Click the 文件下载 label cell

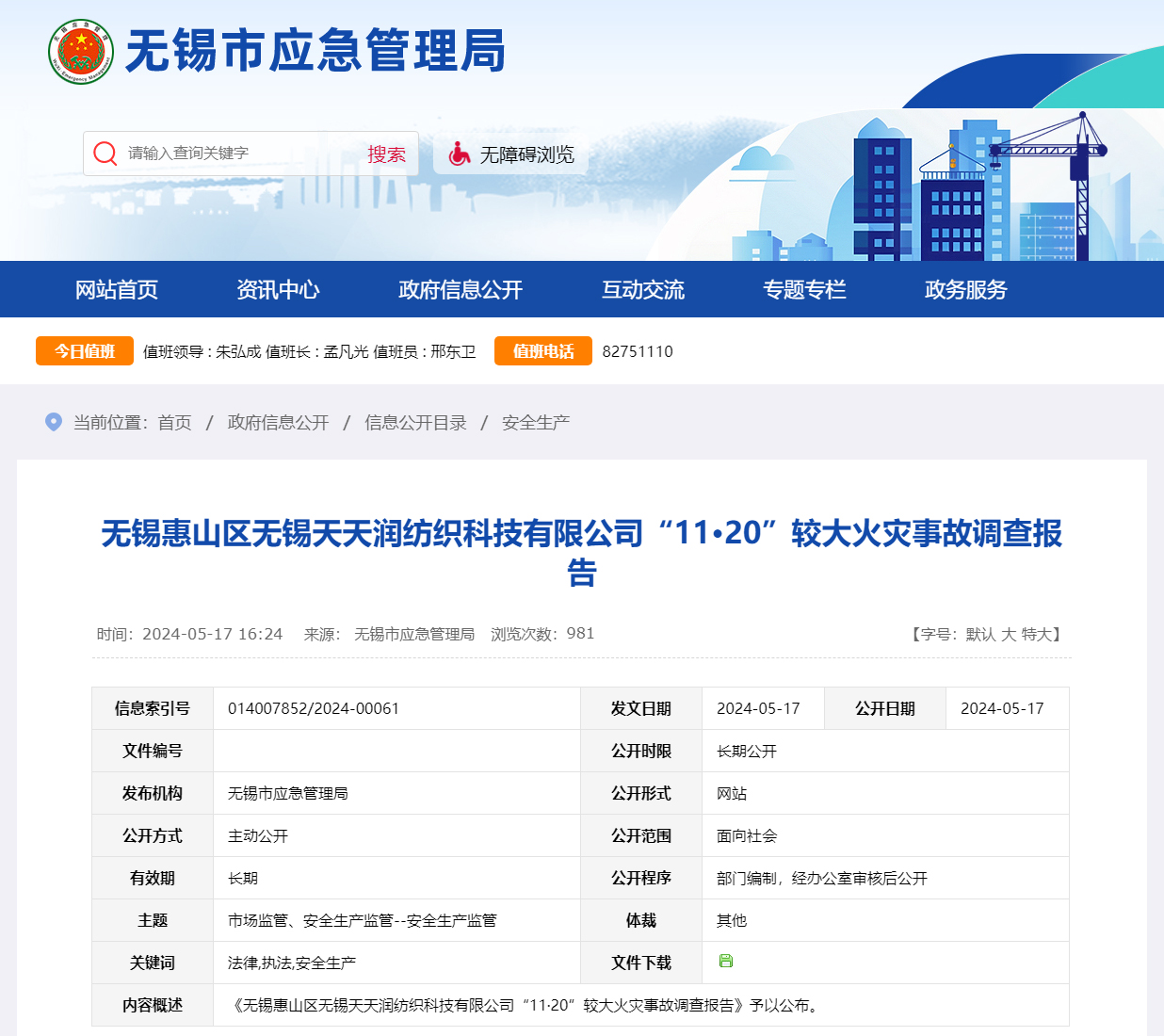(641, 963)
